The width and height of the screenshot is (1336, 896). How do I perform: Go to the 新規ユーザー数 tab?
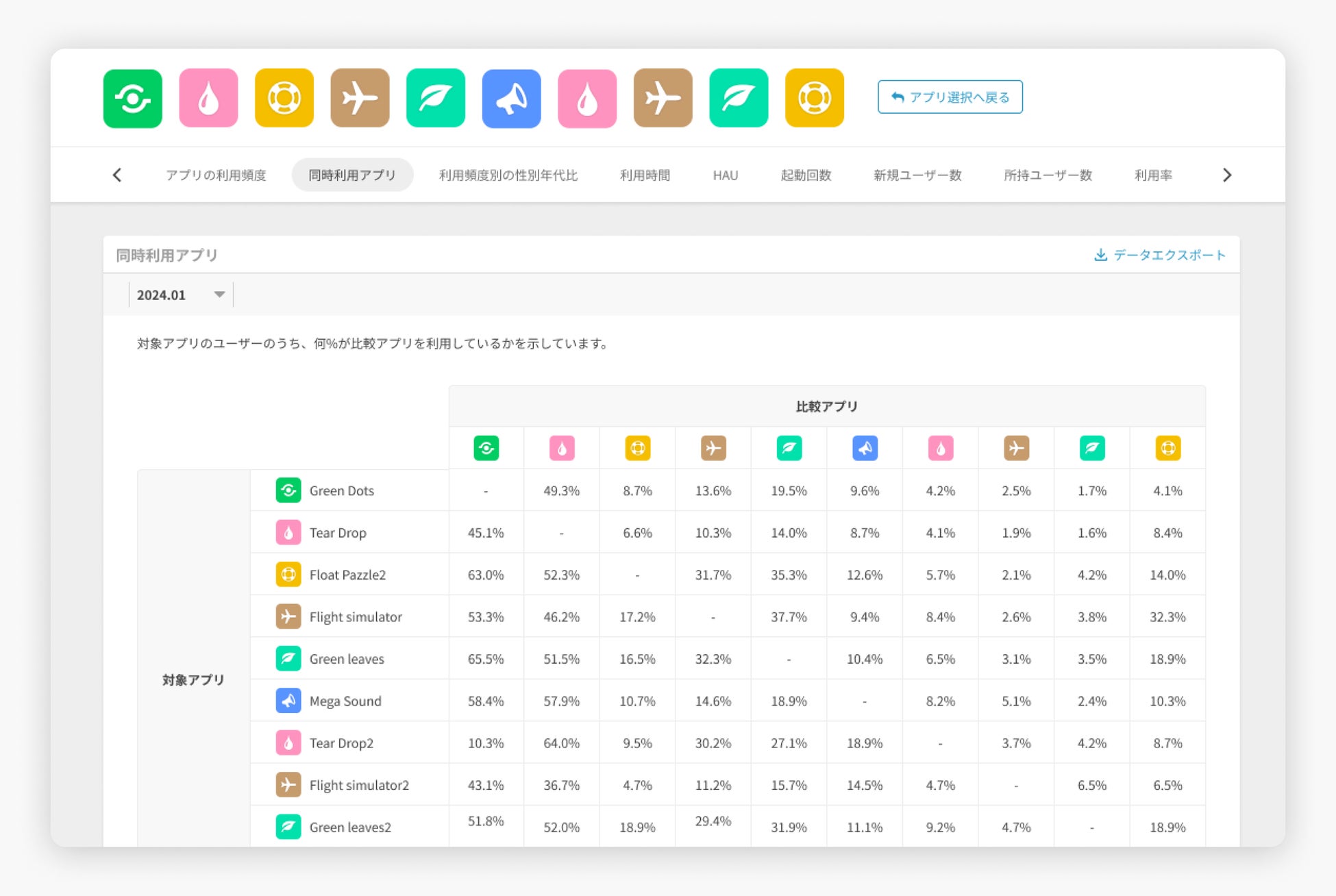(x=917, y=175)
